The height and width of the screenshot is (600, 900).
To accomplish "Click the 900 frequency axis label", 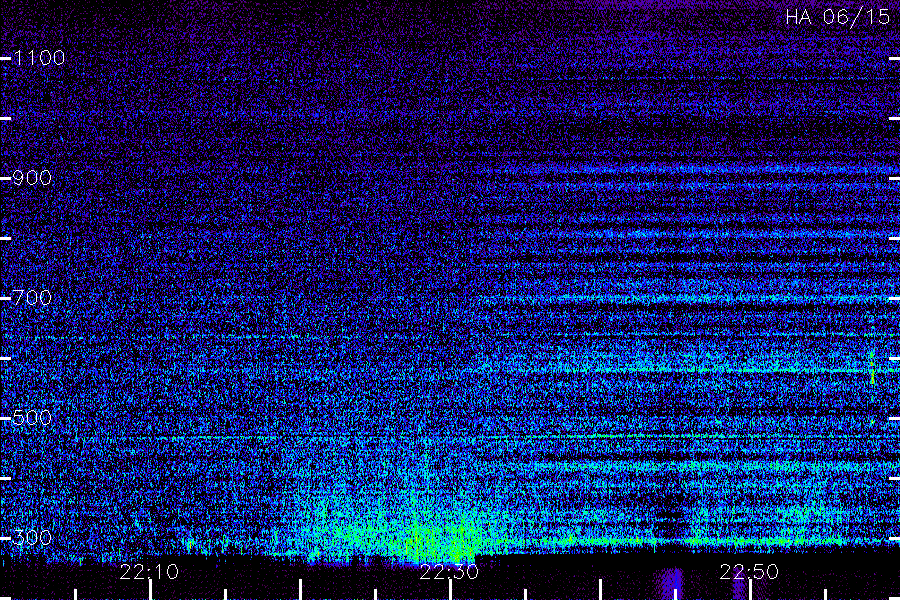I will (x=32, y=177).
